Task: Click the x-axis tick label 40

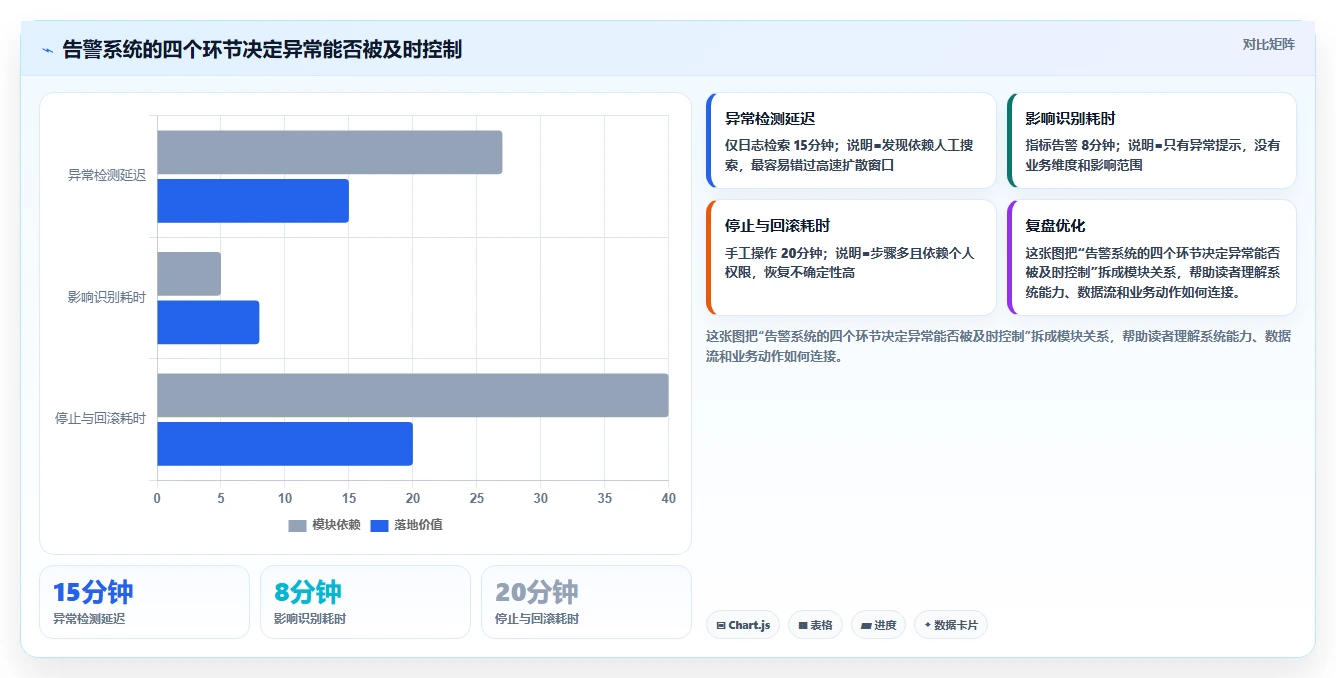Action: click(669, 498)
